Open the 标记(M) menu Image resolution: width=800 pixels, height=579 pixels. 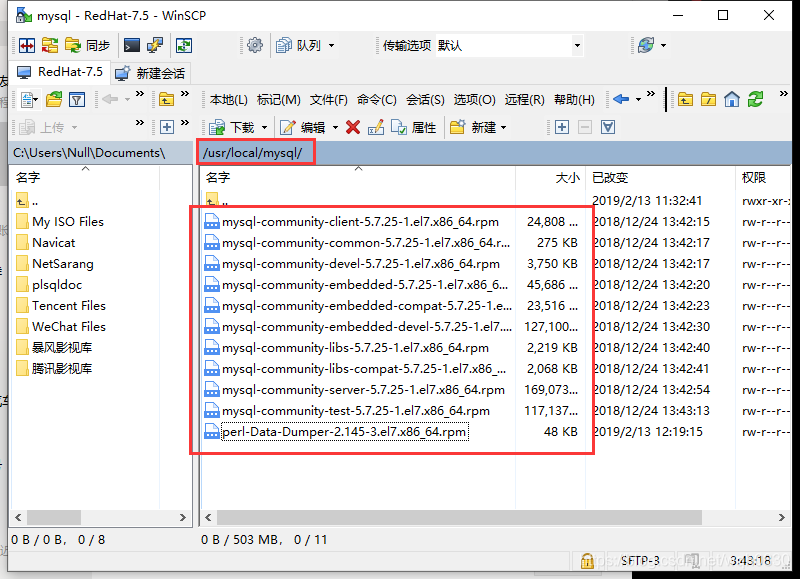(x=279, y=100)
